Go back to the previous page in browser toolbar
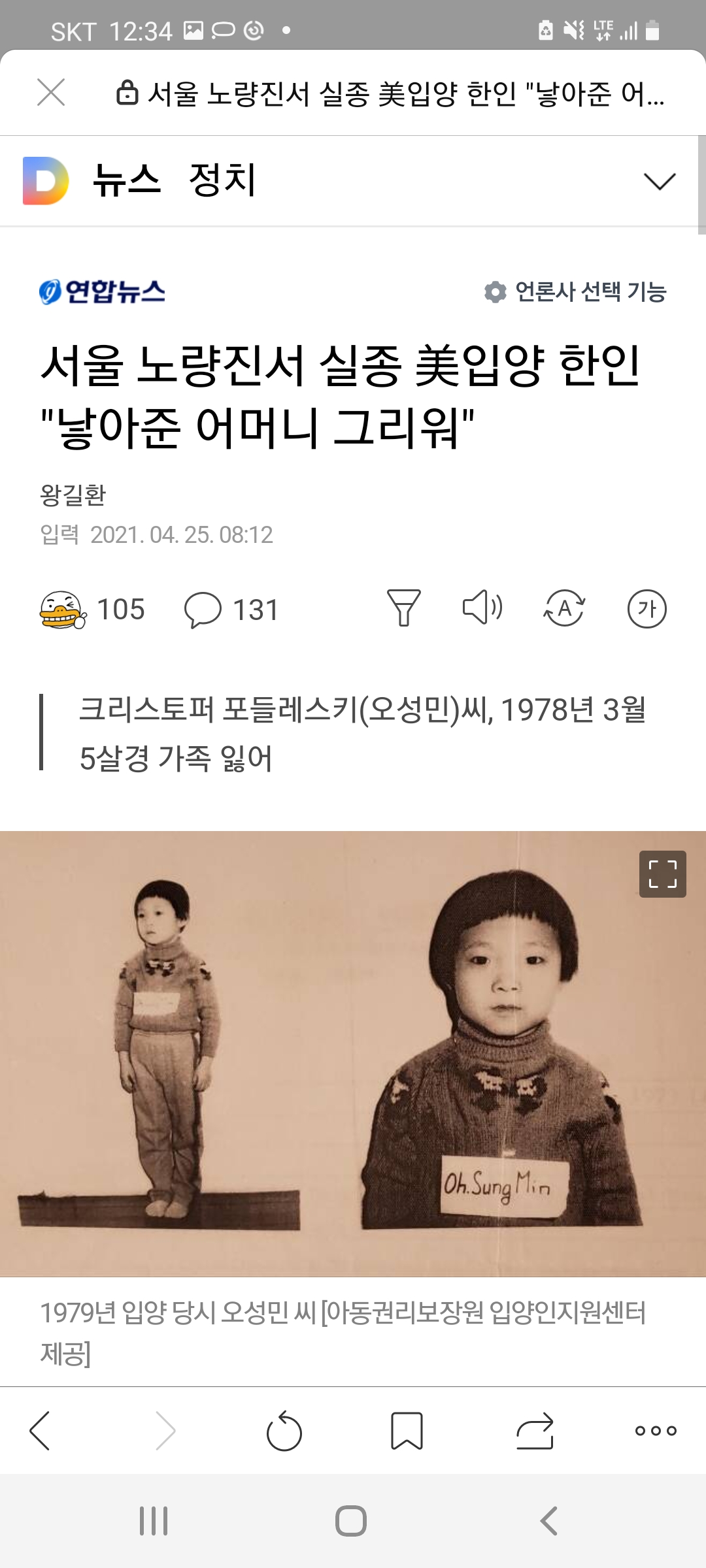The height and width of the screenshot is (1568, 706). point(40,1431)
